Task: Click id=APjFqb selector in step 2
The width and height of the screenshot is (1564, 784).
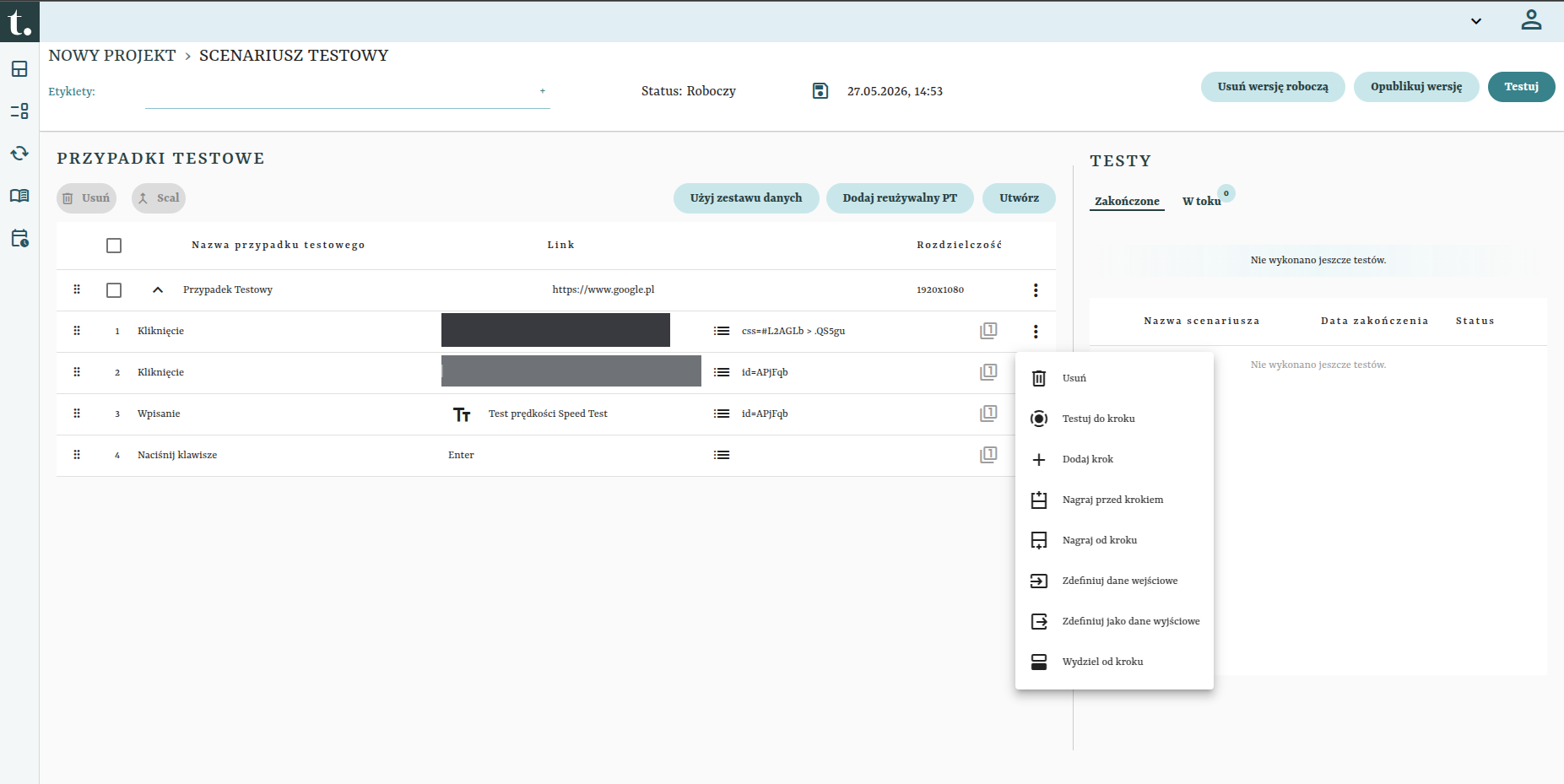Action: [x=765, y=372]
